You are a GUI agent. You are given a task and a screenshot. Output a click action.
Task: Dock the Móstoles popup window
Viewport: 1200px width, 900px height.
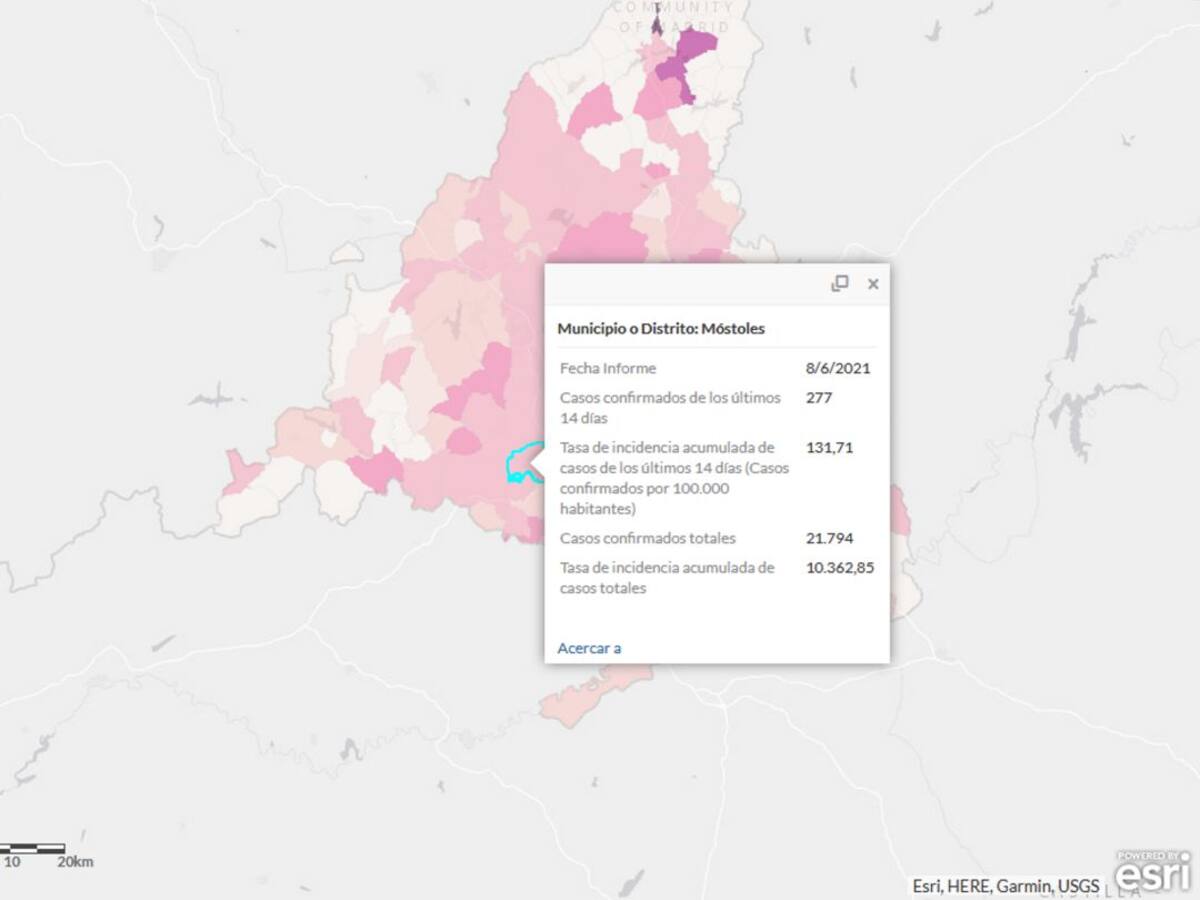tap(840, 284)
